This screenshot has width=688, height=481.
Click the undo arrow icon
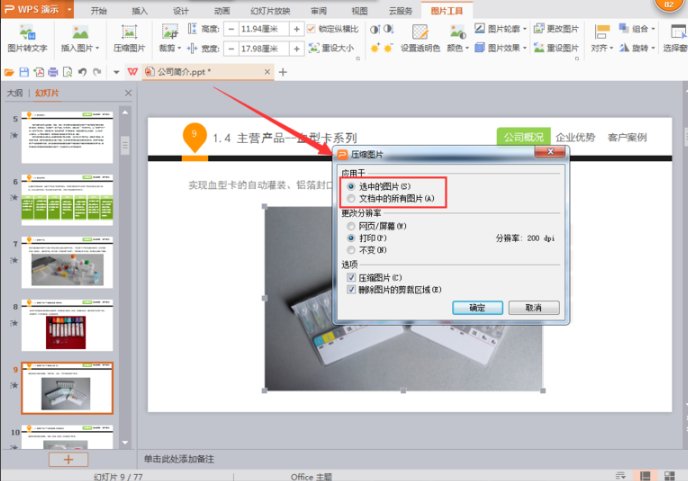pos(82,72)
